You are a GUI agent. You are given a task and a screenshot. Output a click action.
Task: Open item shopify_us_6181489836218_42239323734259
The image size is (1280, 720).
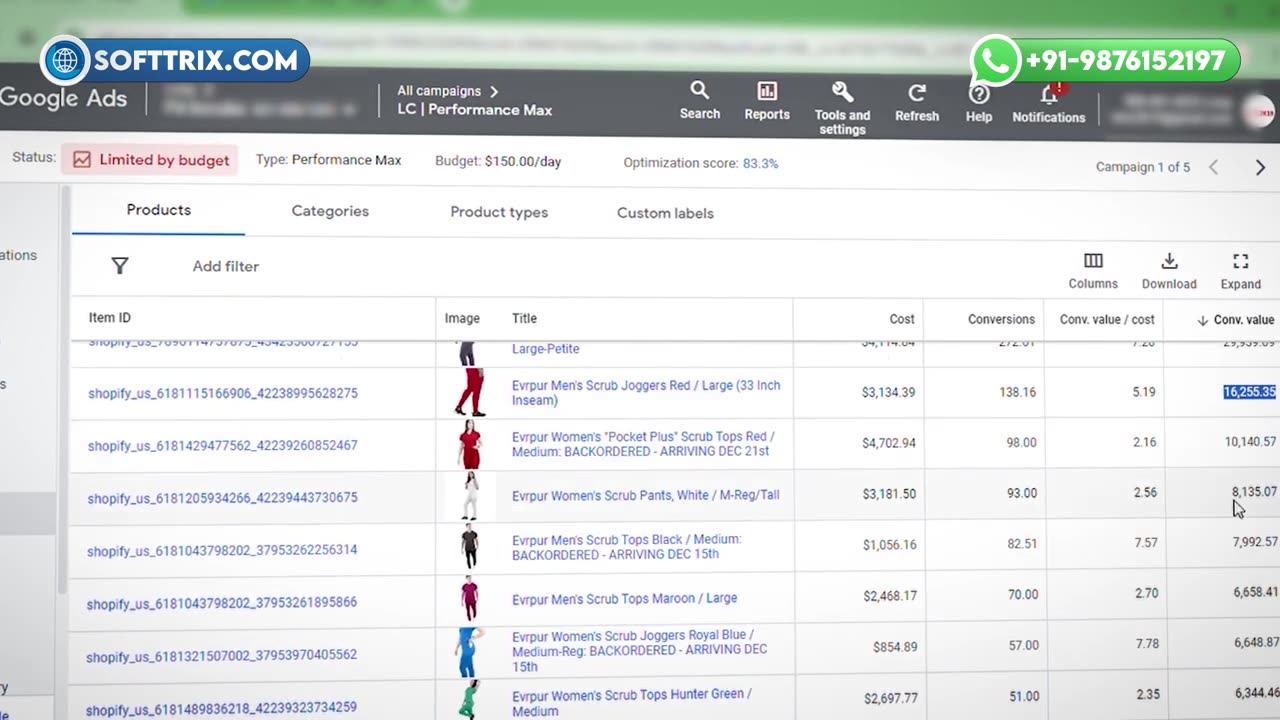[x=221, y=708]
